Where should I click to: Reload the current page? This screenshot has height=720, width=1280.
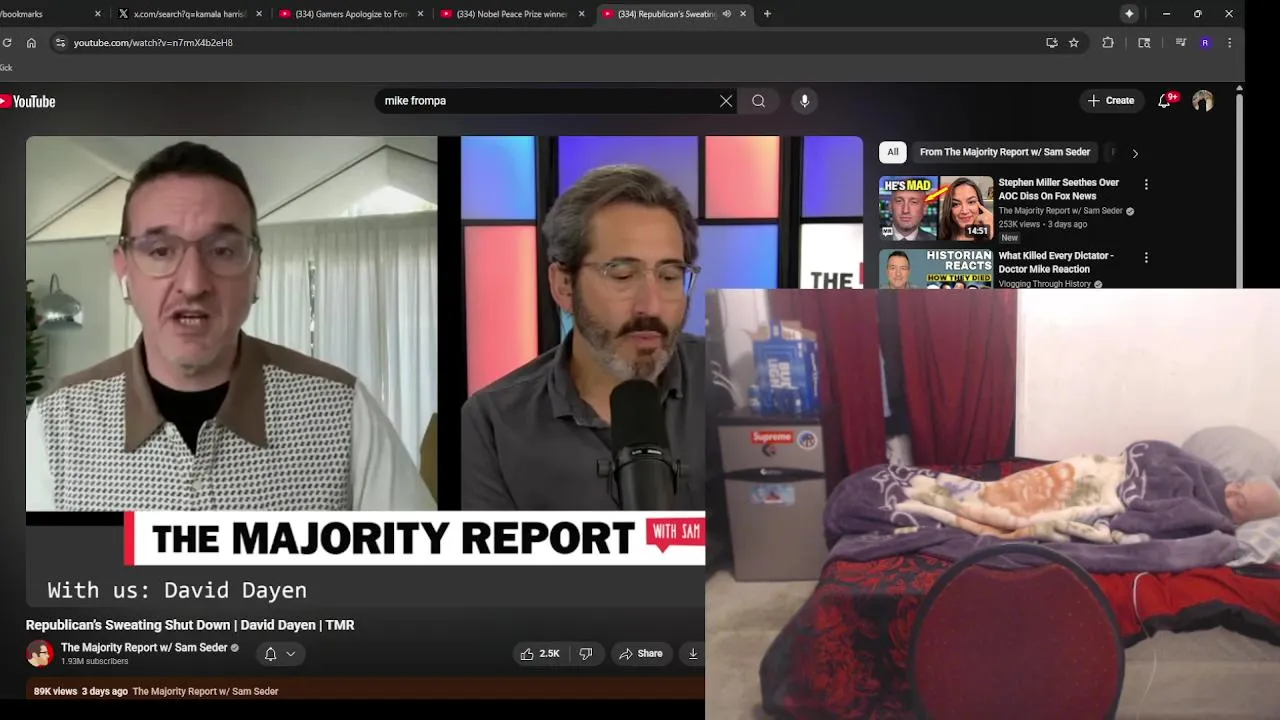(x=7, y=43)
